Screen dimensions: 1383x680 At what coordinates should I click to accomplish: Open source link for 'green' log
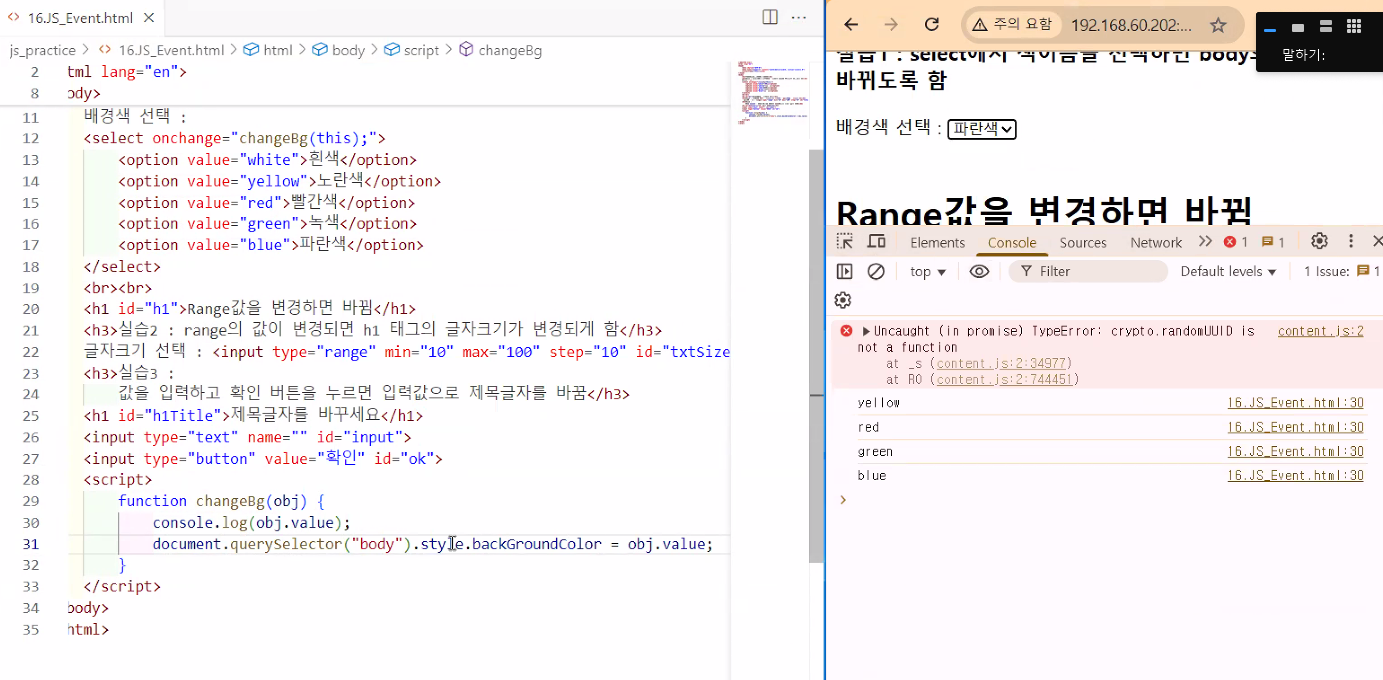(1295, 451)
